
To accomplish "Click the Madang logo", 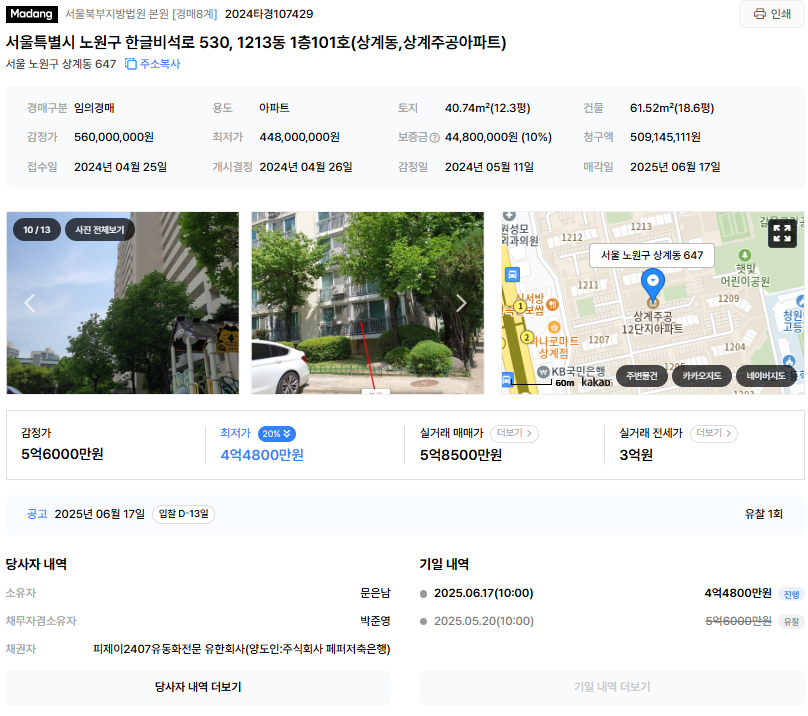I will 31,14.
